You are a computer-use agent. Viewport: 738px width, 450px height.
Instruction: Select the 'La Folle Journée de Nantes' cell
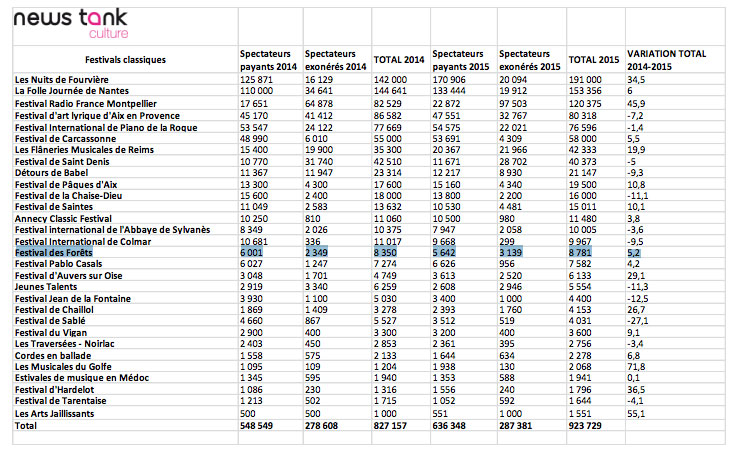click(70, 90)
